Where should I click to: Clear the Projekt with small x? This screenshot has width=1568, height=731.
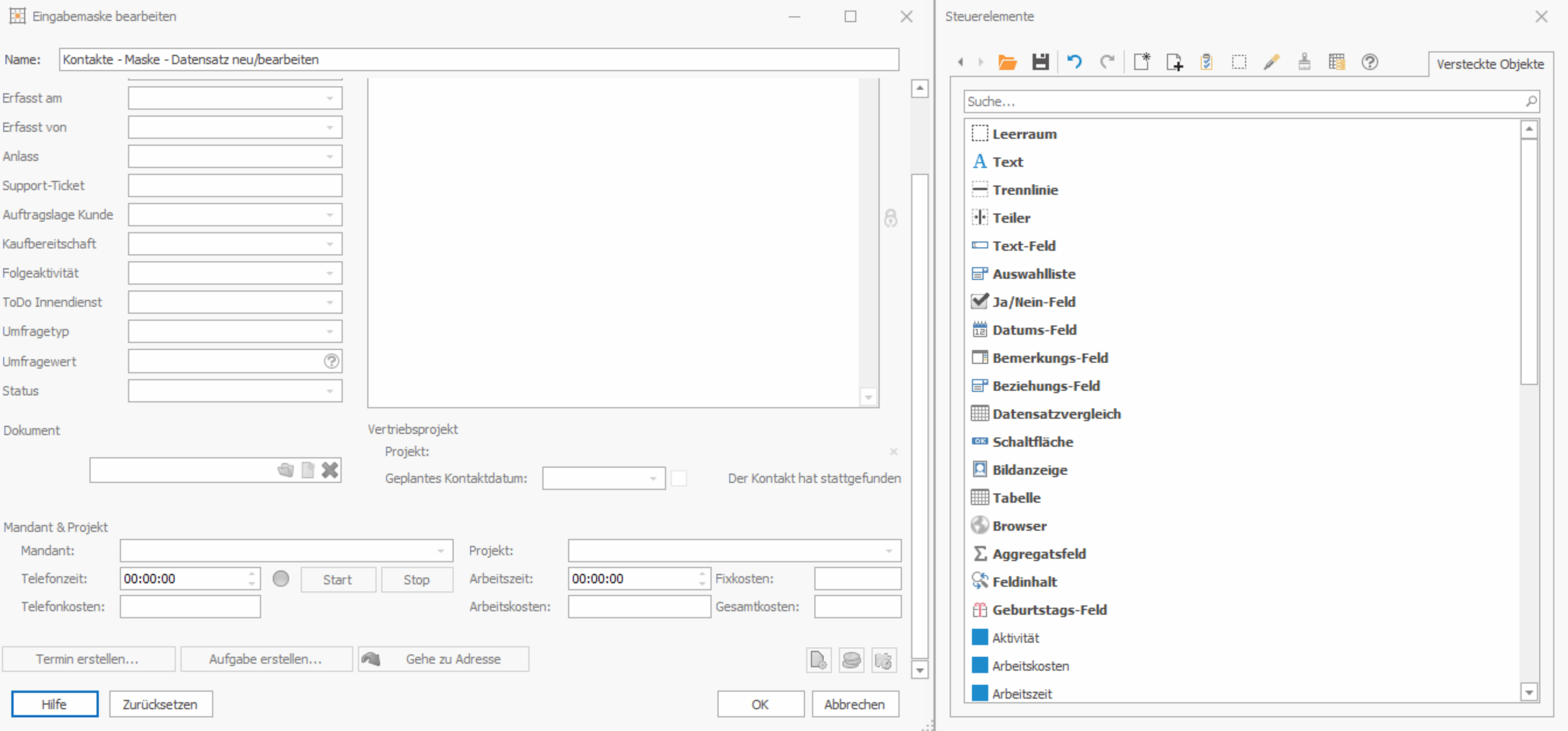click(893, 452)
